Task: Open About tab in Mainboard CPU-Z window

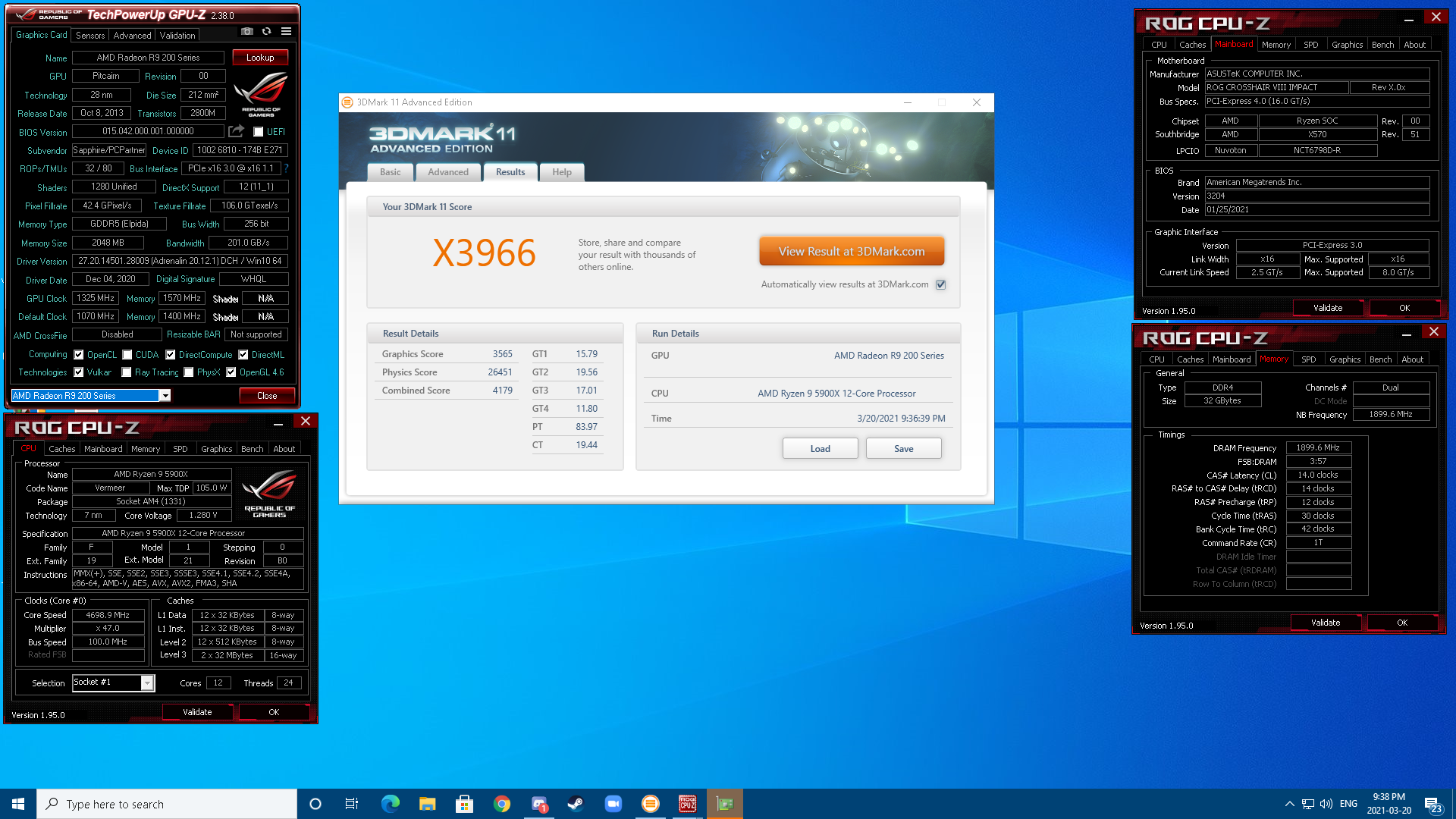Action: pyautogui.click(x=1414, y=45)
